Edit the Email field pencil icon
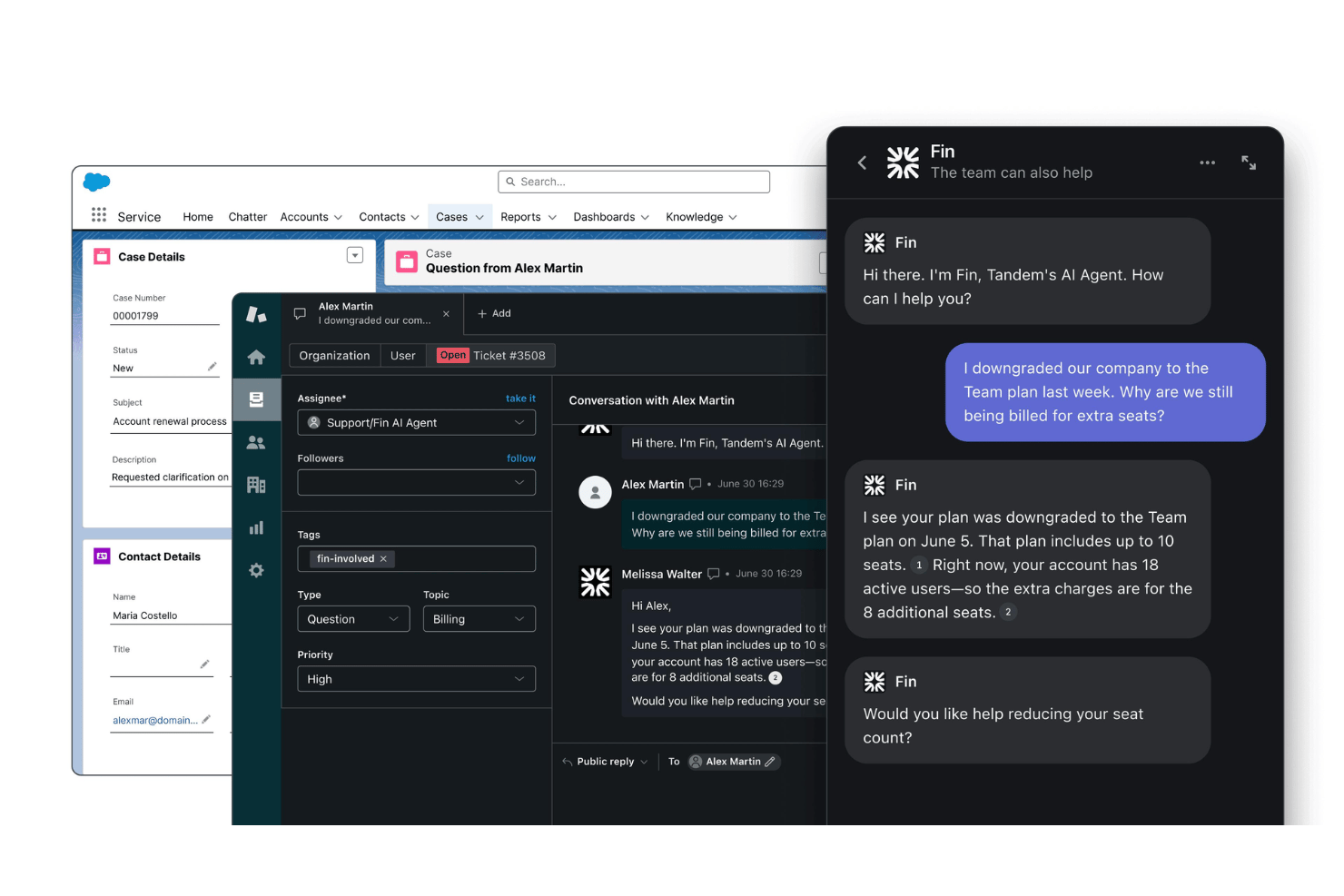The image size is (1344, 896). (206, 719)
